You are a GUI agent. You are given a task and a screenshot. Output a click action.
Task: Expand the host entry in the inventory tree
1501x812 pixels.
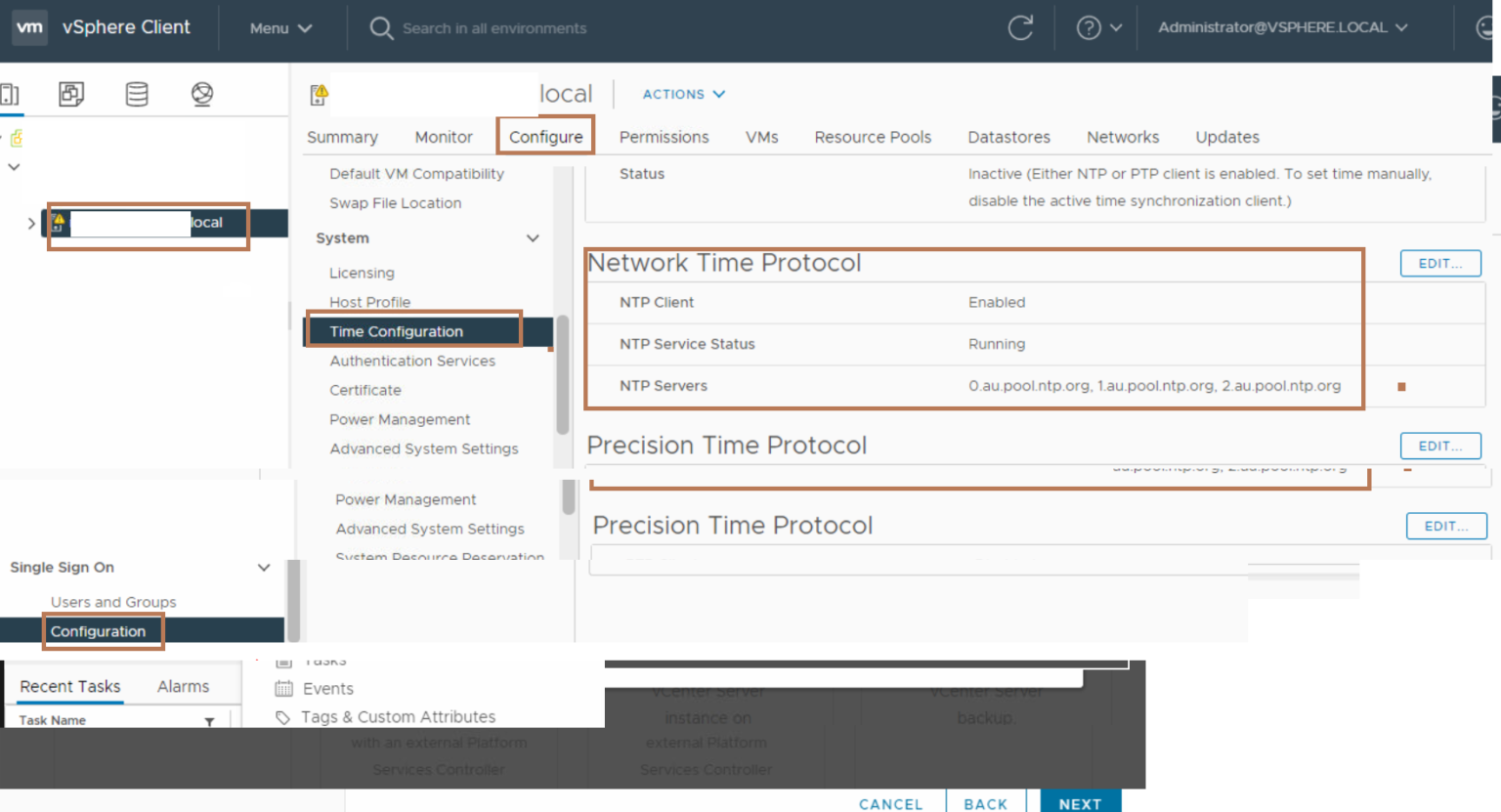click(30, 223)
